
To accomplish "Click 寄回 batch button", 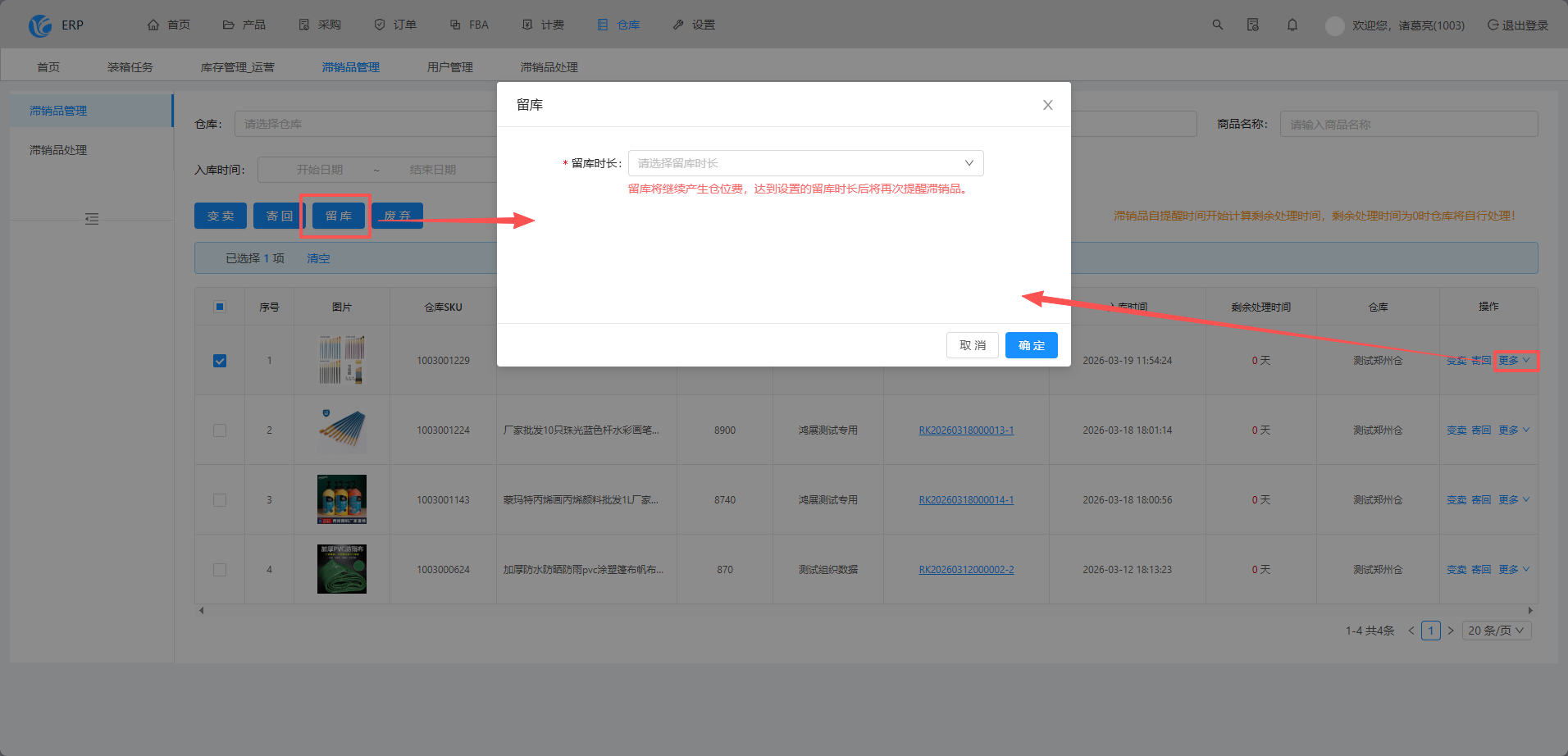I will pos(280,216).
